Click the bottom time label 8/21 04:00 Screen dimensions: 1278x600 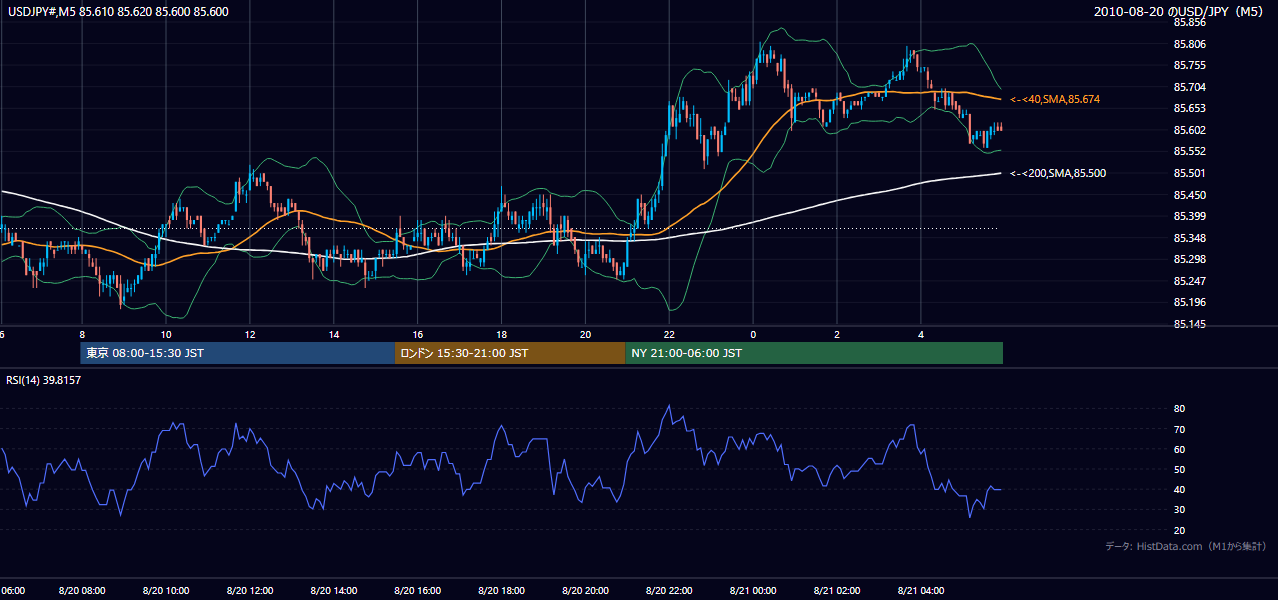point(921,591)
